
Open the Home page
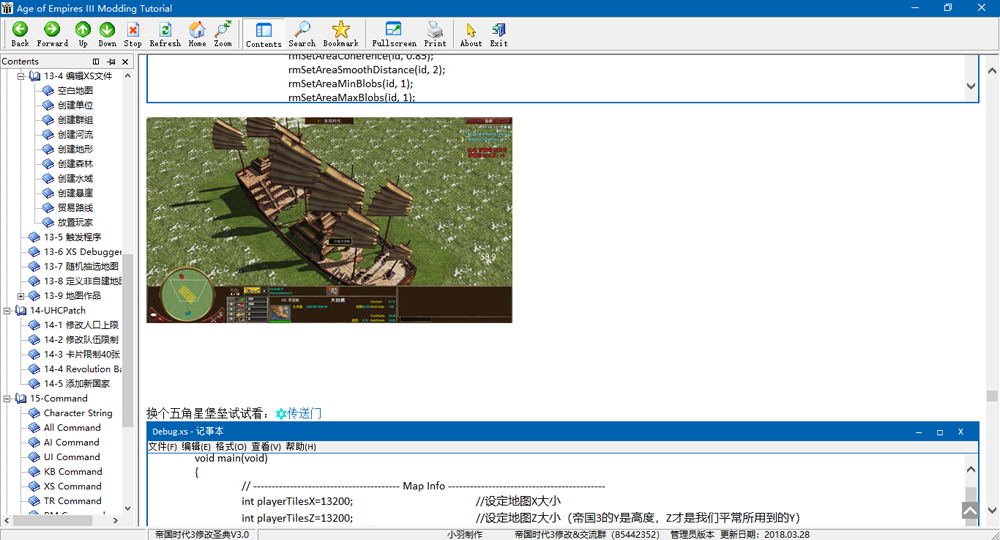(197, 34)
